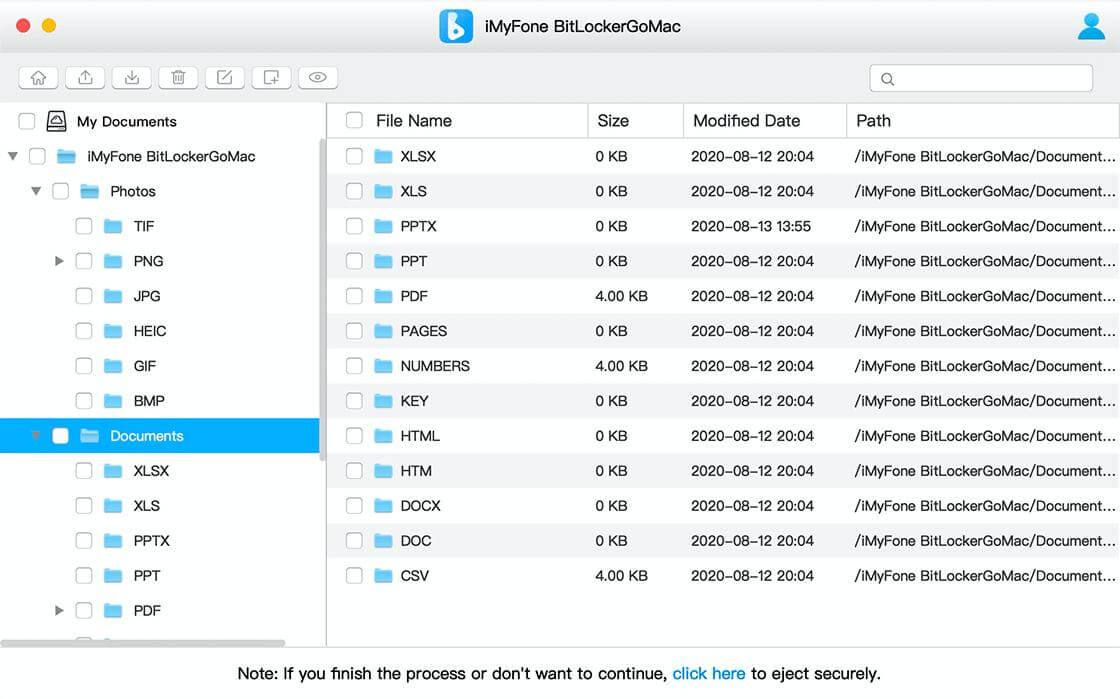Click the JPG folder icon in the tree

(x=113, y=296)
